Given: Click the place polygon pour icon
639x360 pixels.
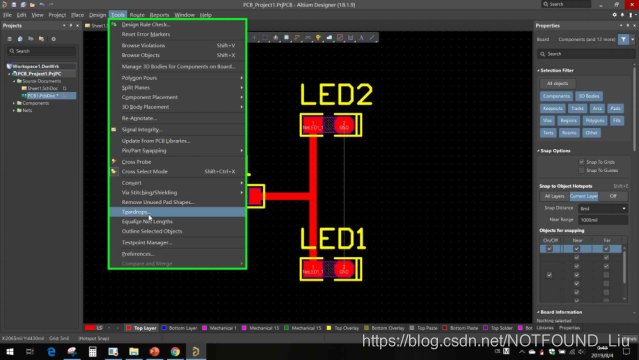Looking at the screenshot, I should coord(329,38).
